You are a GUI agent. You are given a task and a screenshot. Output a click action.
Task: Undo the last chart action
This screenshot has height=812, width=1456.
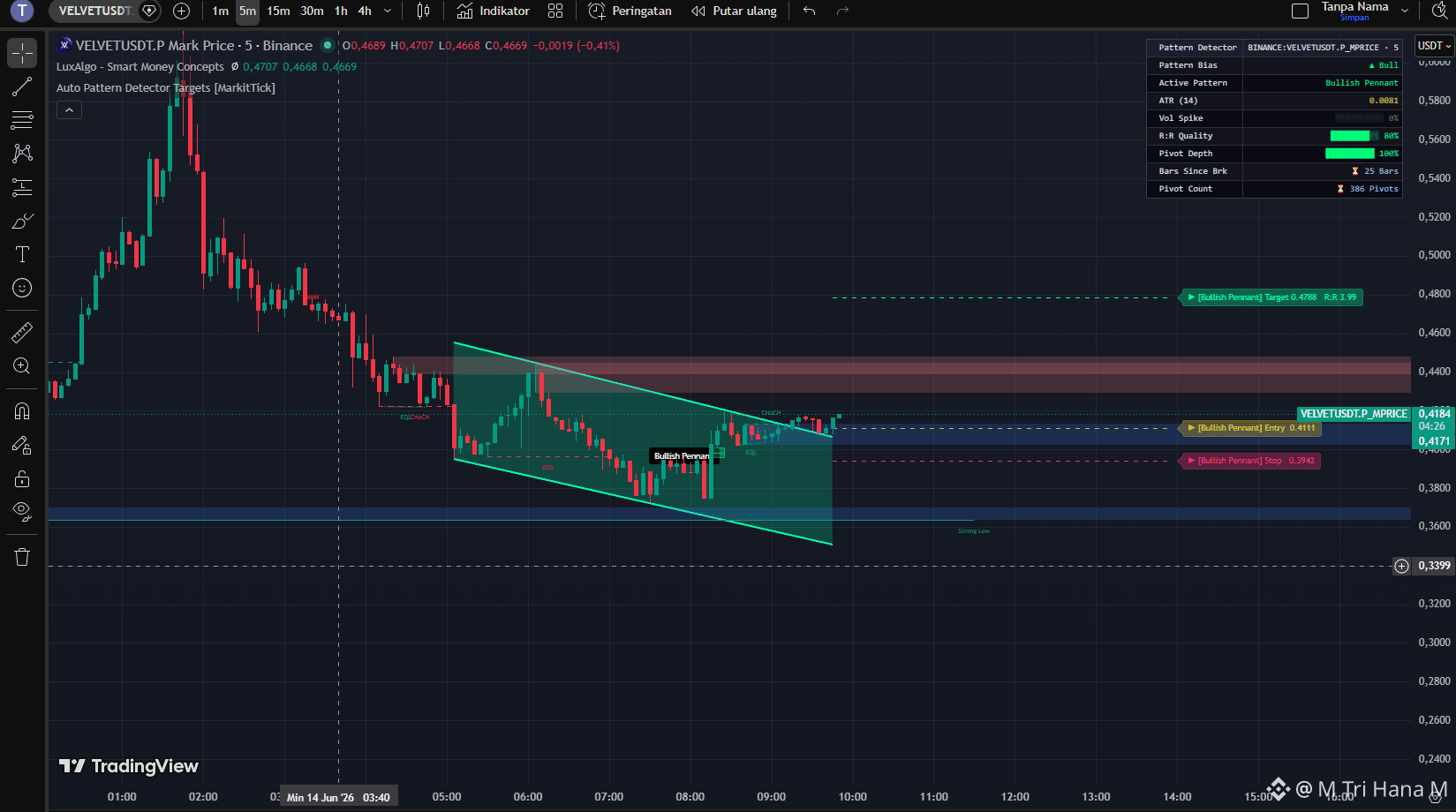[810, 11]
